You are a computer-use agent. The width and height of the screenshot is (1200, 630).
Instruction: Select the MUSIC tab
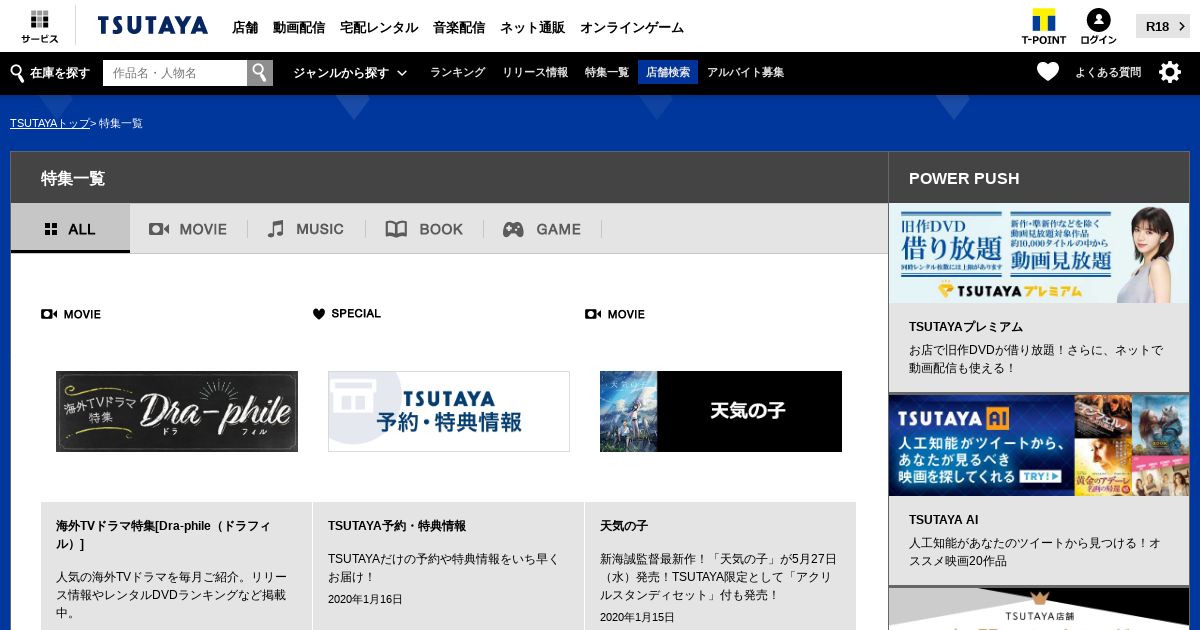[x=306, y=229]
